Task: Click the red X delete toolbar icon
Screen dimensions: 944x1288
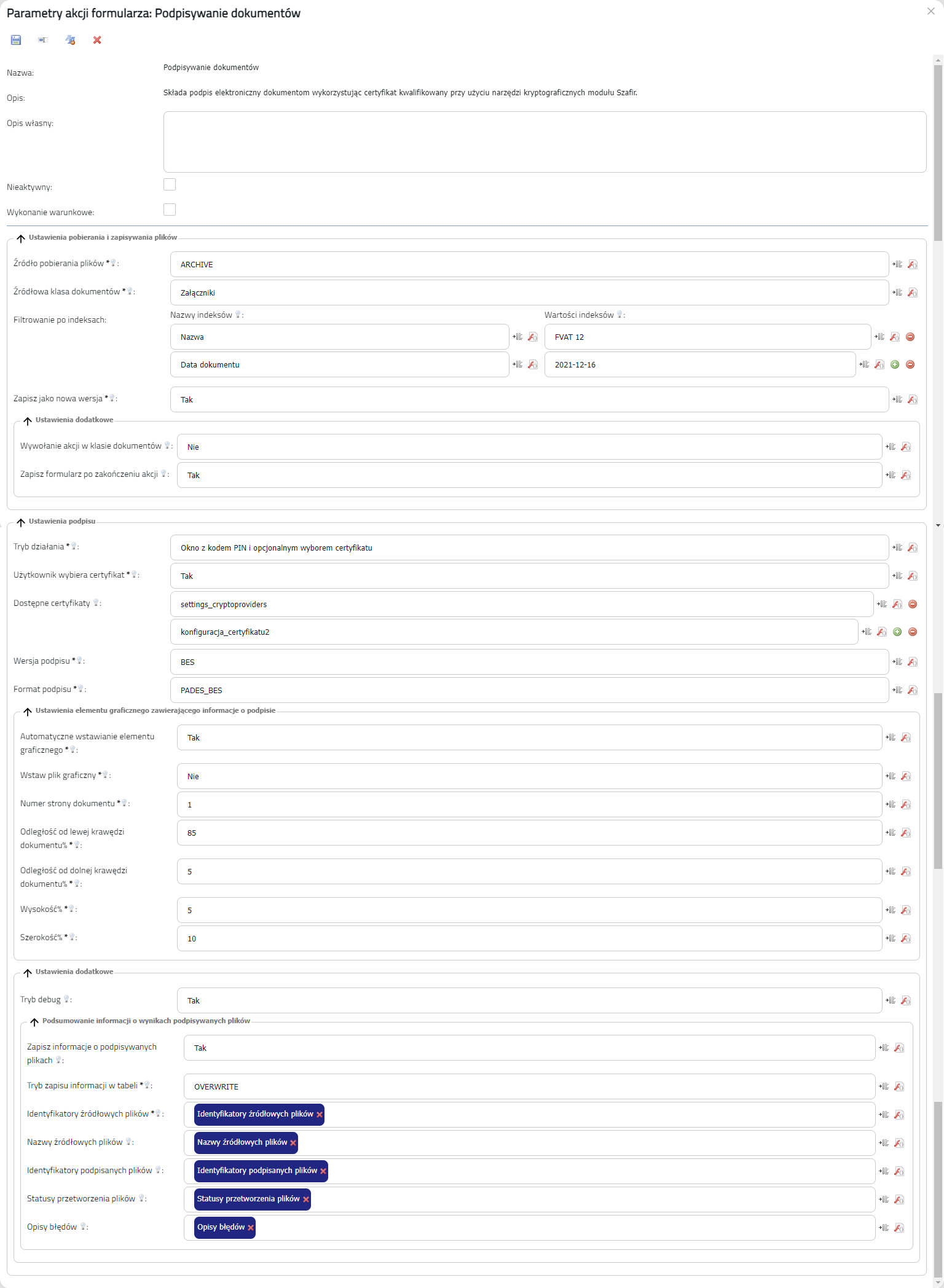Action: click(x=97, y=40)
